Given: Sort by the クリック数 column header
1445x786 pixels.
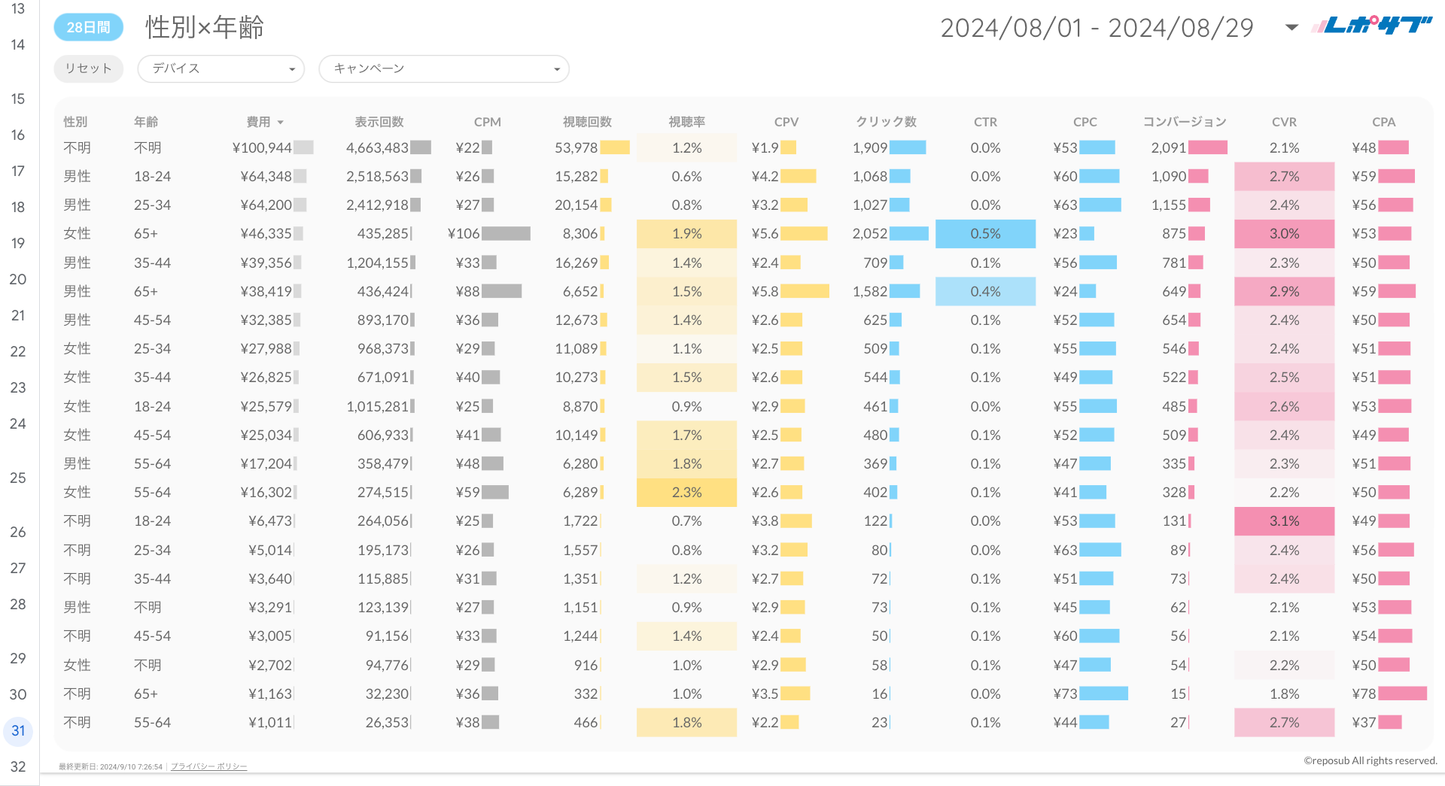Looking at the screenshot, I should click(x=886, y=122).
